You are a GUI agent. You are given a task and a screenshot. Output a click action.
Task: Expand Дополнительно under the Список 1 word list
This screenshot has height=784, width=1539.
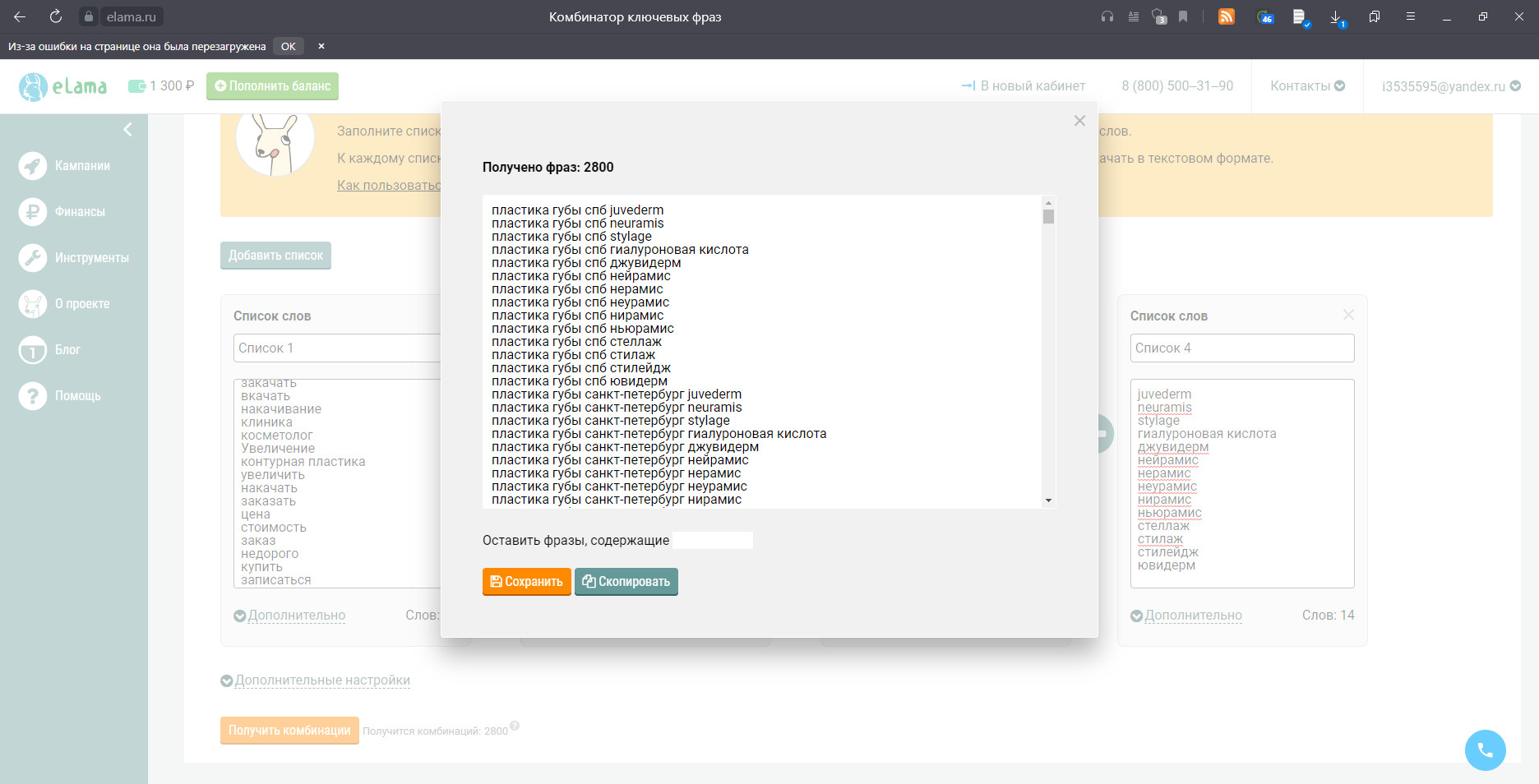point(289,616)
